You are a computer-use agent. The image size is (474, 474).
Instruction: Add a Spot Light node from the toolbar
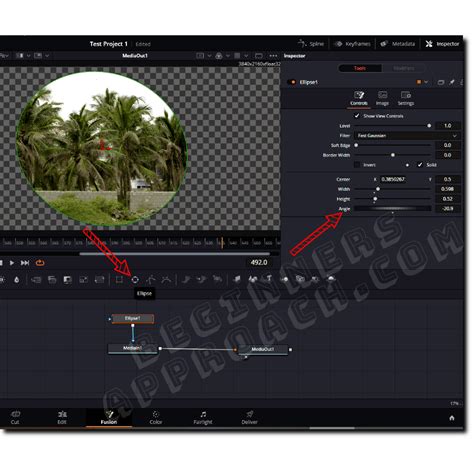[x=315, y=279]
